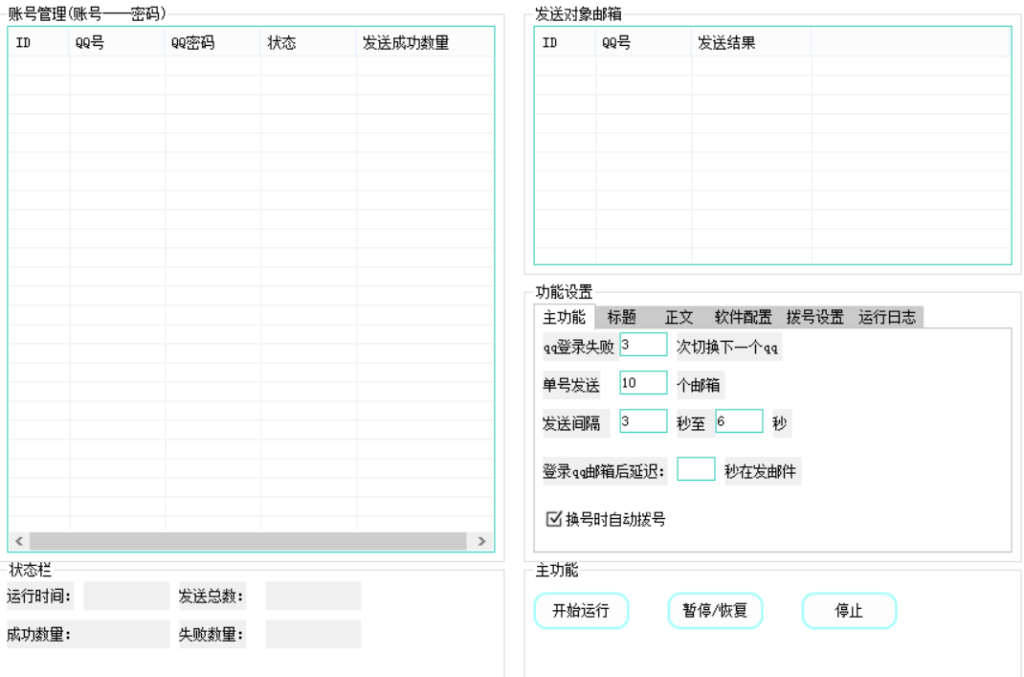Hit the 停止 button
Viewport: 1024px width, 677px height.
[849, 610]
